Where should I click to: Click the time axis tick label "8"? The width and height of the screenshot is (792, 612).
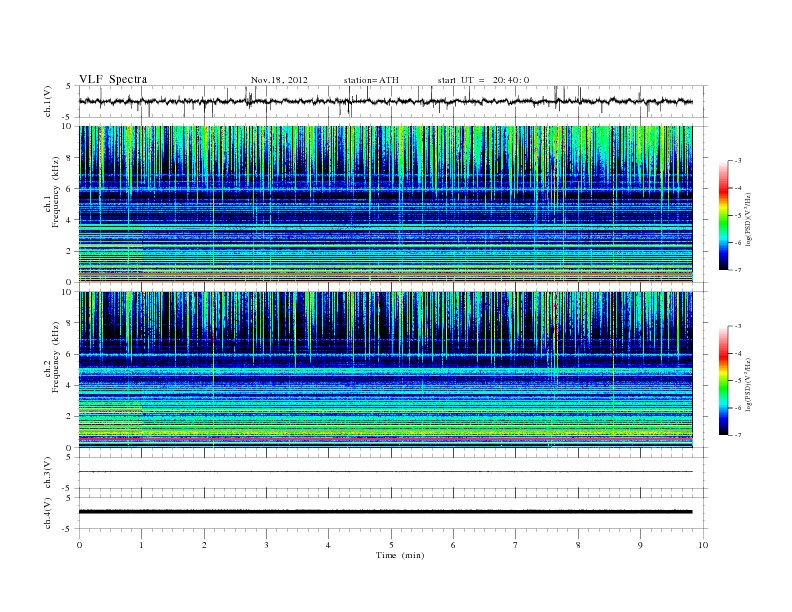coord(578,545)
